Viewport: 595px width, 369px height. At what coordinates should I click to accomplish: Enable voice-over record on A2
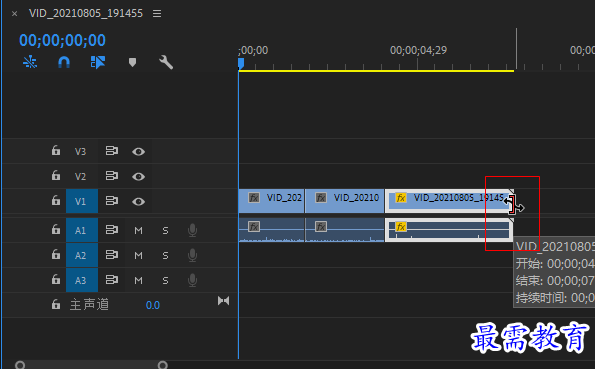pyautogui.click(x=192, y=255)
